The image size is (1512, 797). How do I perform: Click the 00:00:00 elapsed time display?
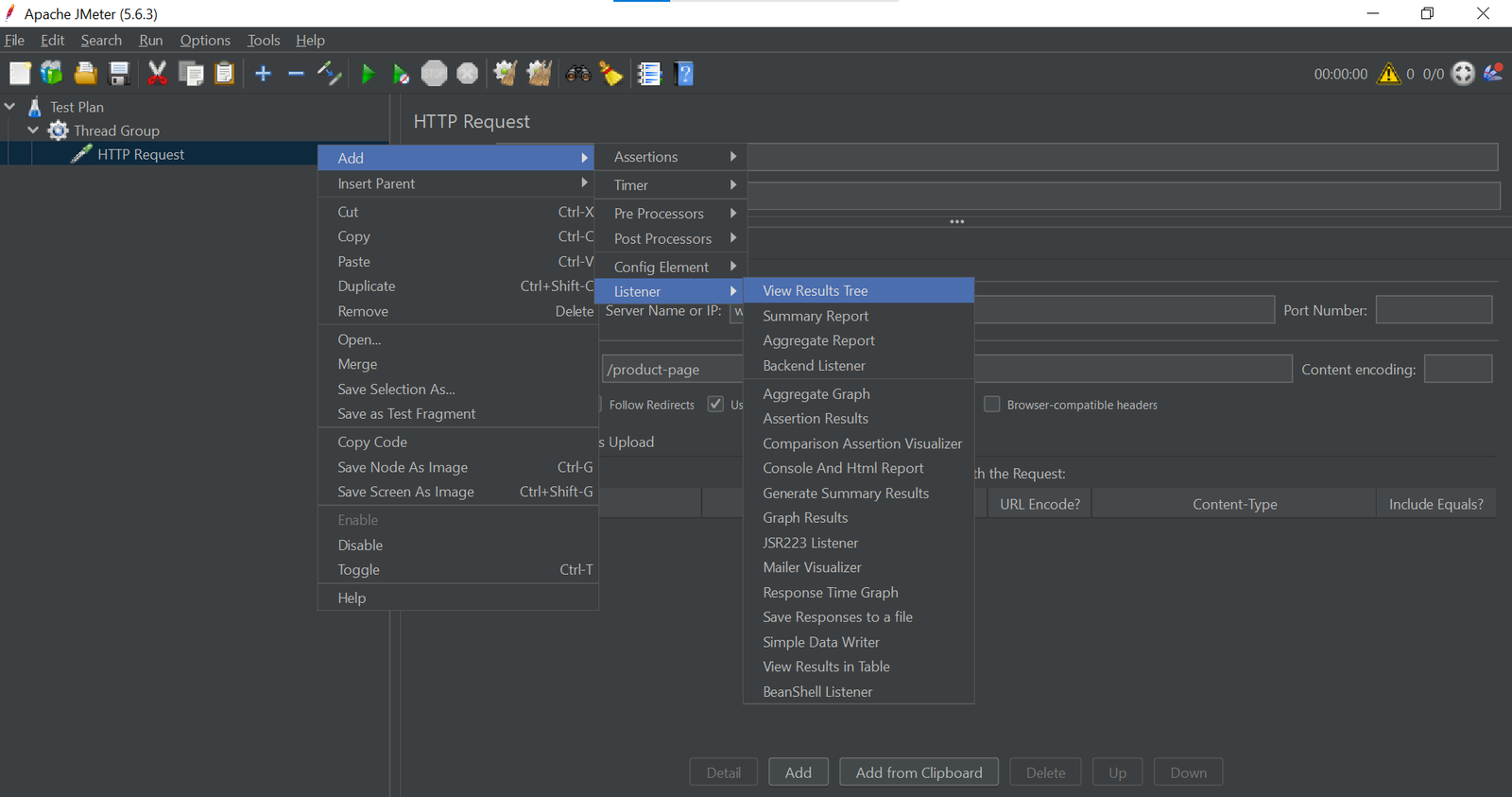pyautogui.click(x=1340, y=74)
